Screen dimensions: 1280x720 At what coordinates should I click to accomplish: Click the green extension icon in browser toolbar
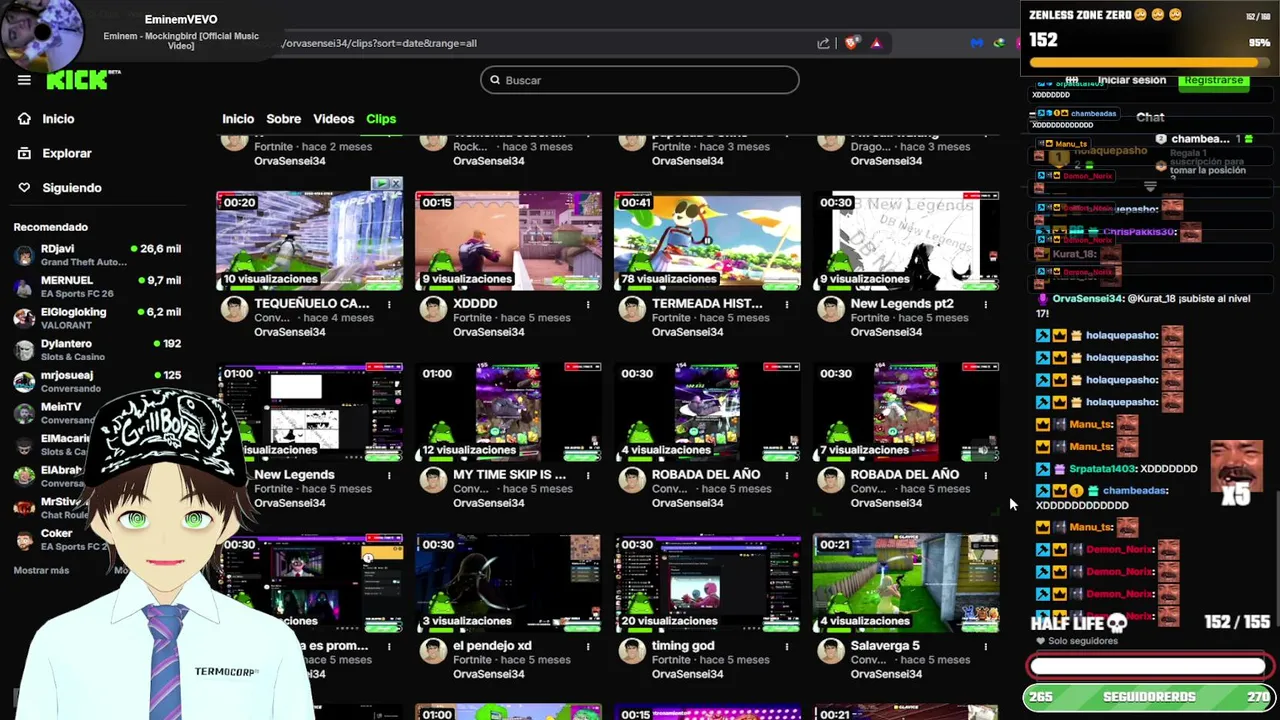(x=999, y=43)
